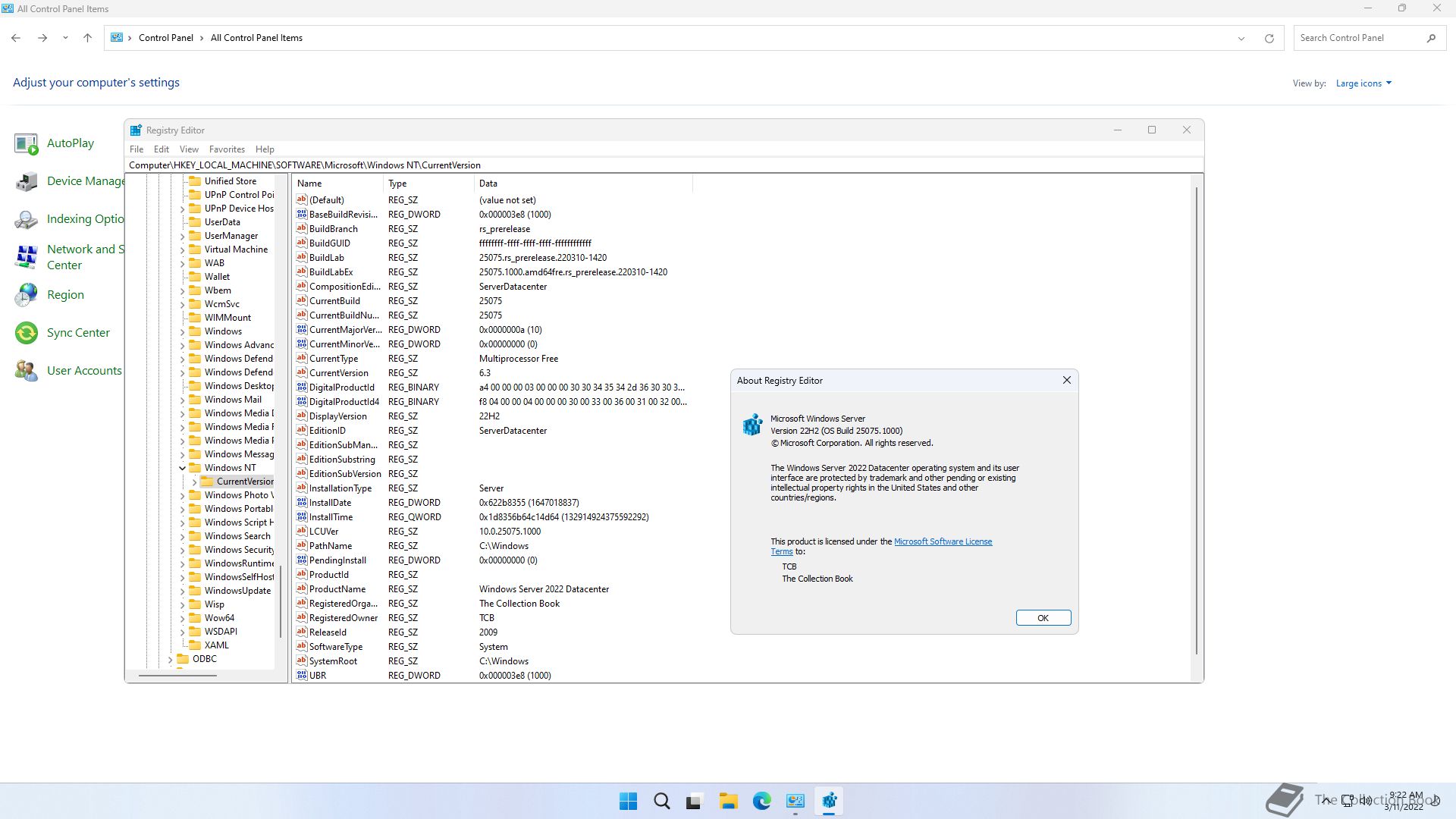Open the Favorites menu in Registry Editor
This screenshot has width=1456, height=819.
227,149
